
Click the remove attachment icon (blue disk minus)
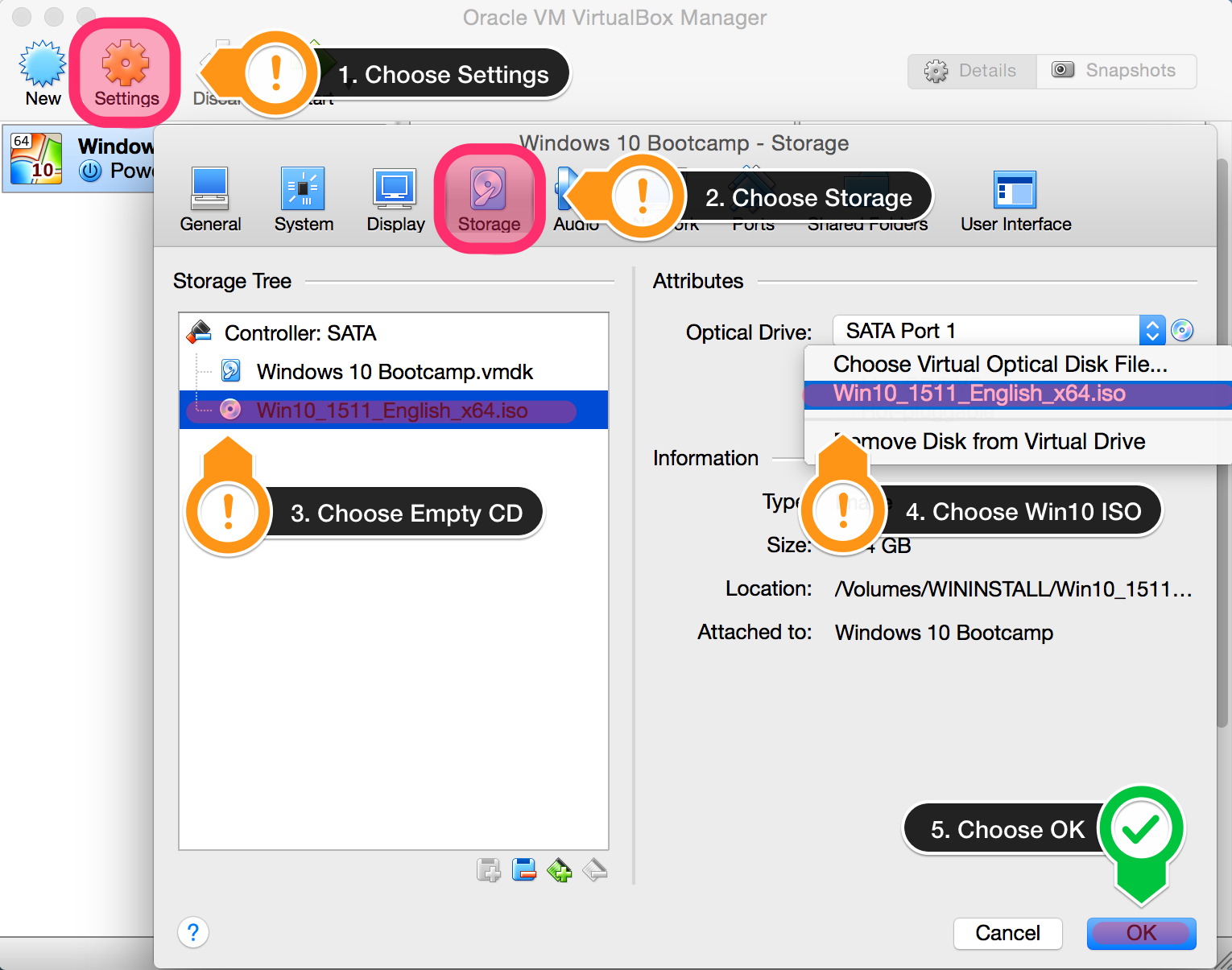coord(524,869)
